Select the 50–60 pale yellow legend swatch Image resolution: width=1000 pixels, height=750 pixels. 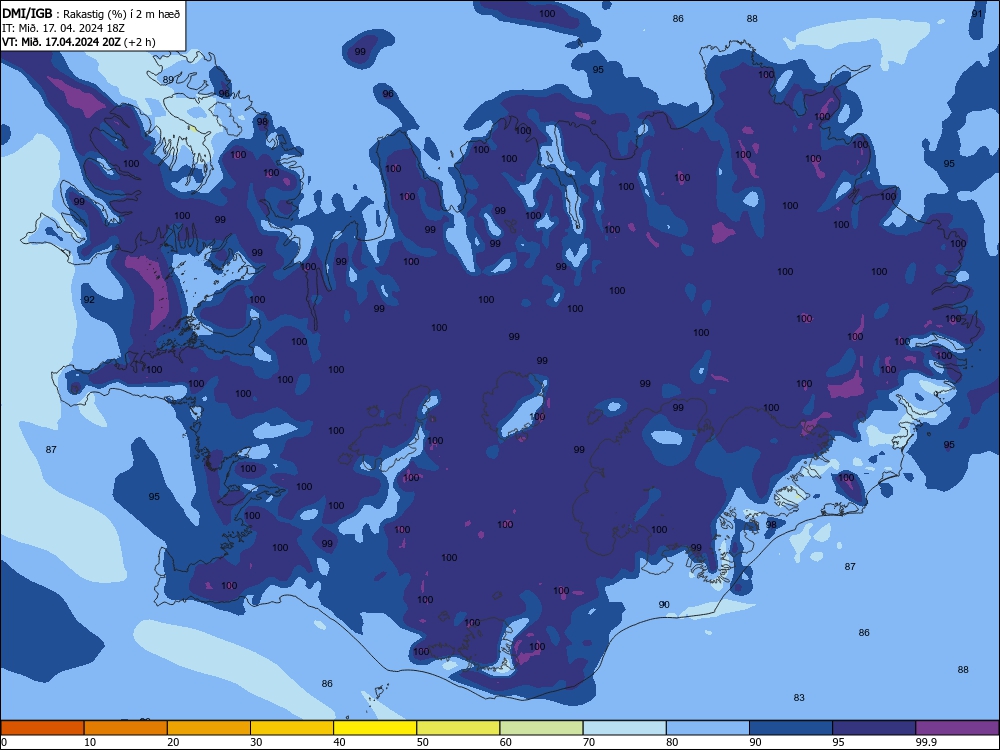click(x=458, y=728)
